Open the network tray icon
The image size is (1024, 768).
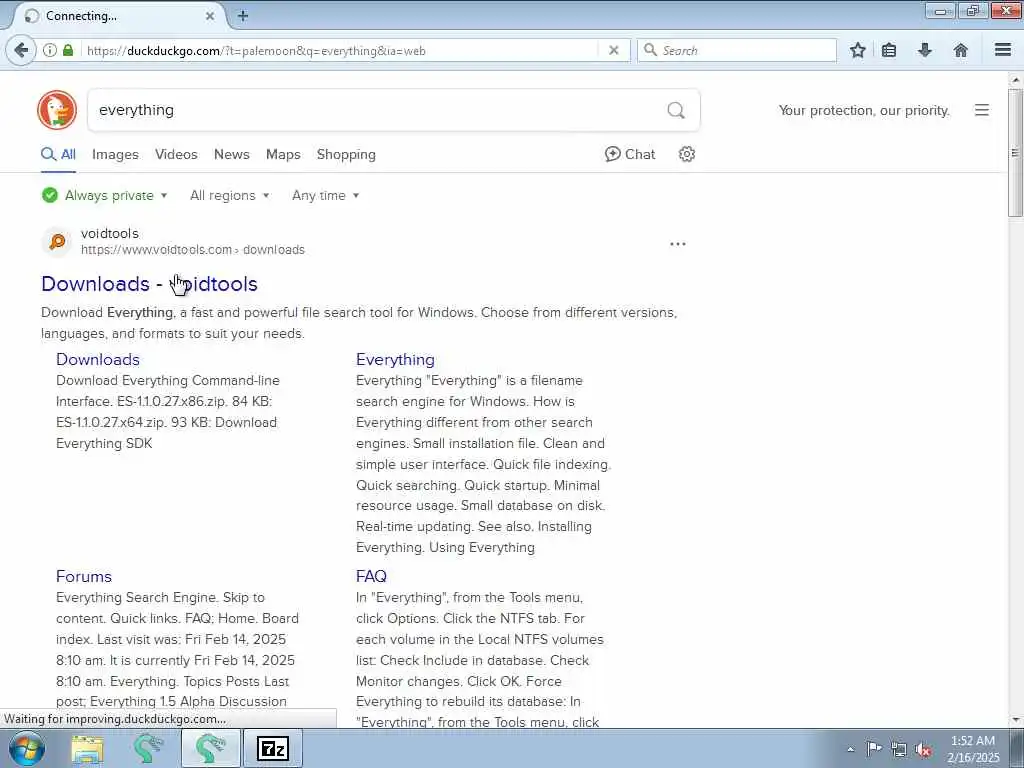click(x=899, y=749)
